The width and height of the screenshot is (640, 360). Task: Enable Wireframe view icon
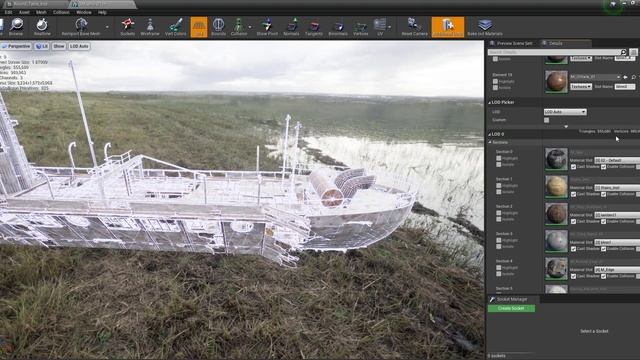(x=150, y=27)
